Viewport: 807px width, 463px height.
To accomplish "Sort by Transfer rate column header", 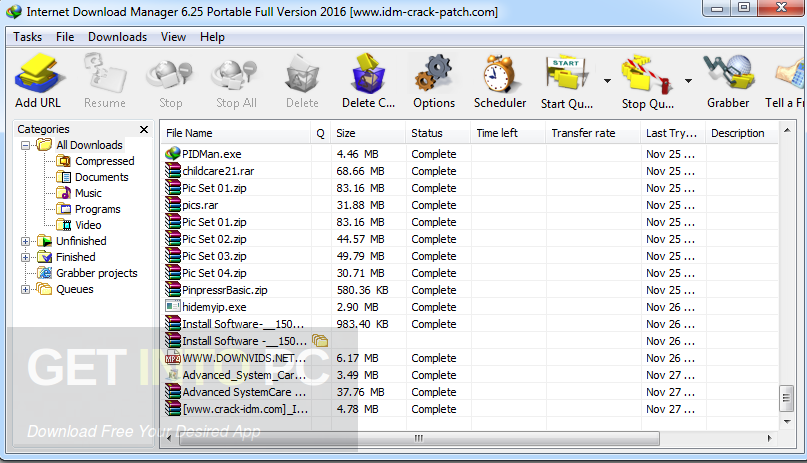I will pyautogui.click(x=593, y=133).
